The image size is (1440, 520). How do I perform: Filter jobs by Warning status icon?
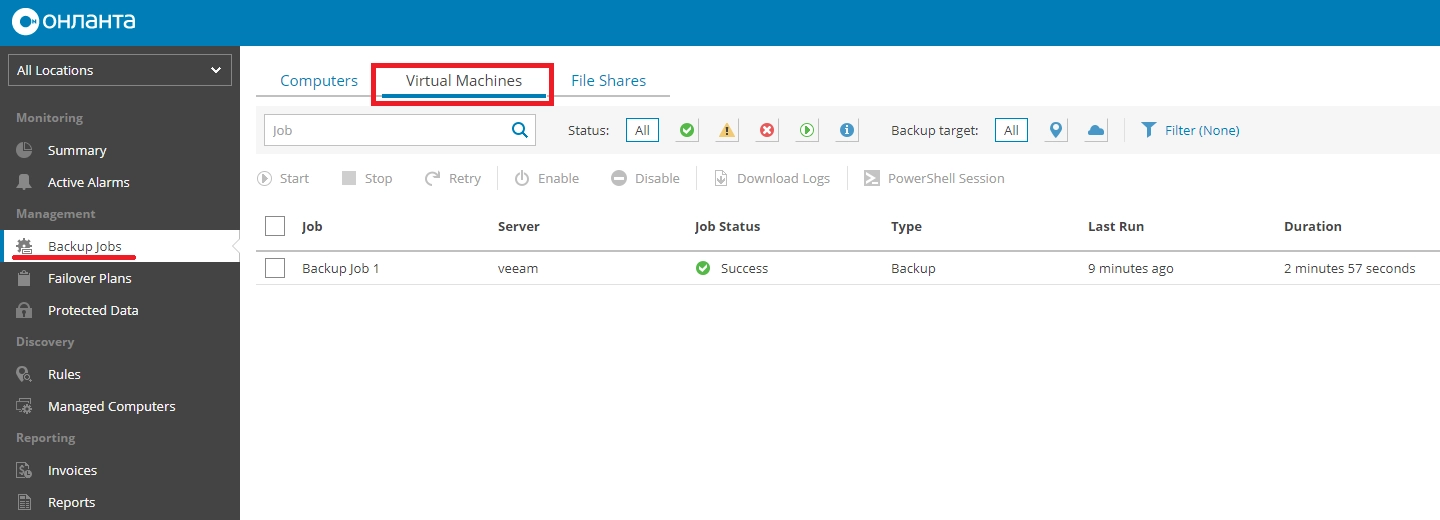pos(727,130)
